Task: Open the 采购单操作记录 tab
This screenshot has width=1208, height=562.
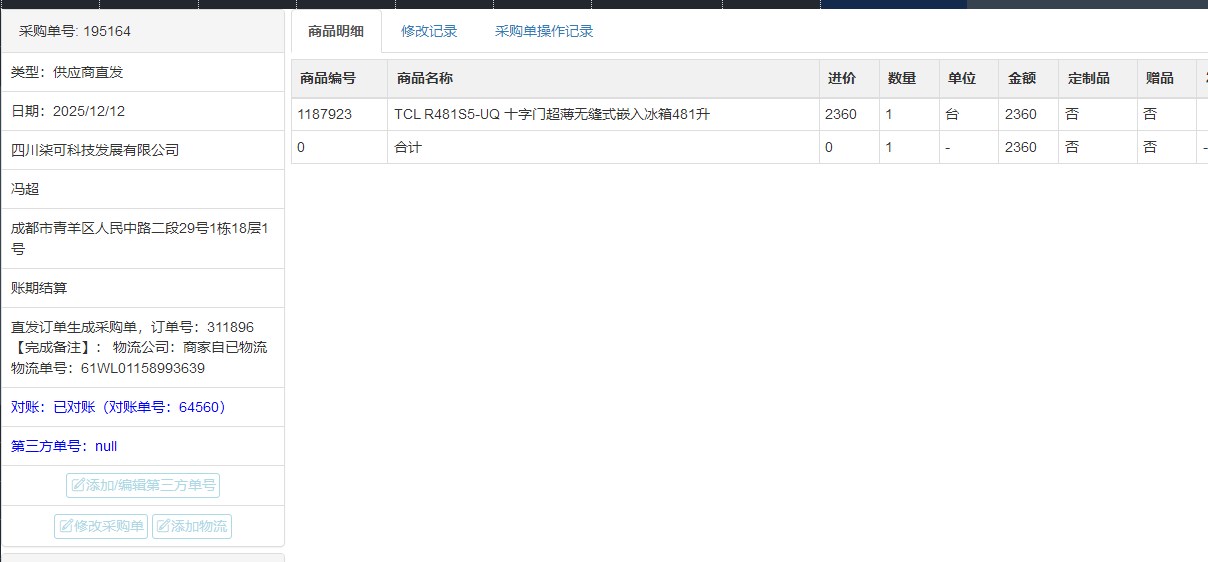Action: coord(544,31)
